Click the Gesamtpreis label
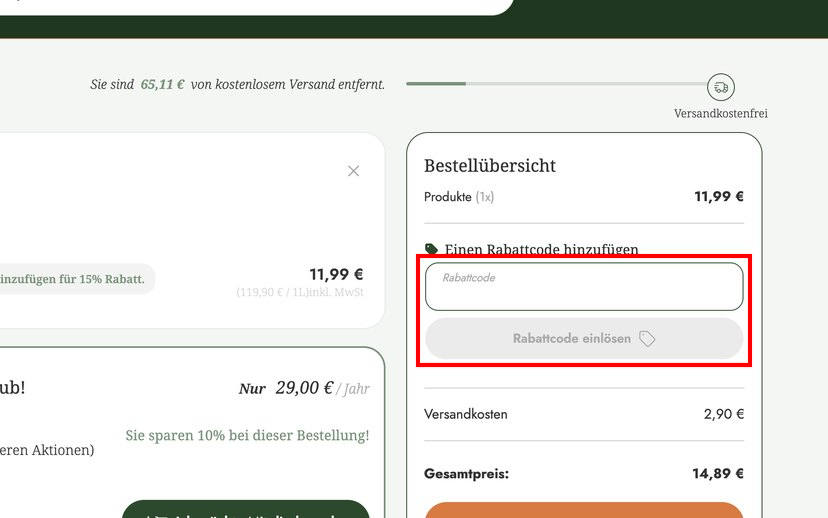This screenshot has width=828, height=518. (466, 474)
